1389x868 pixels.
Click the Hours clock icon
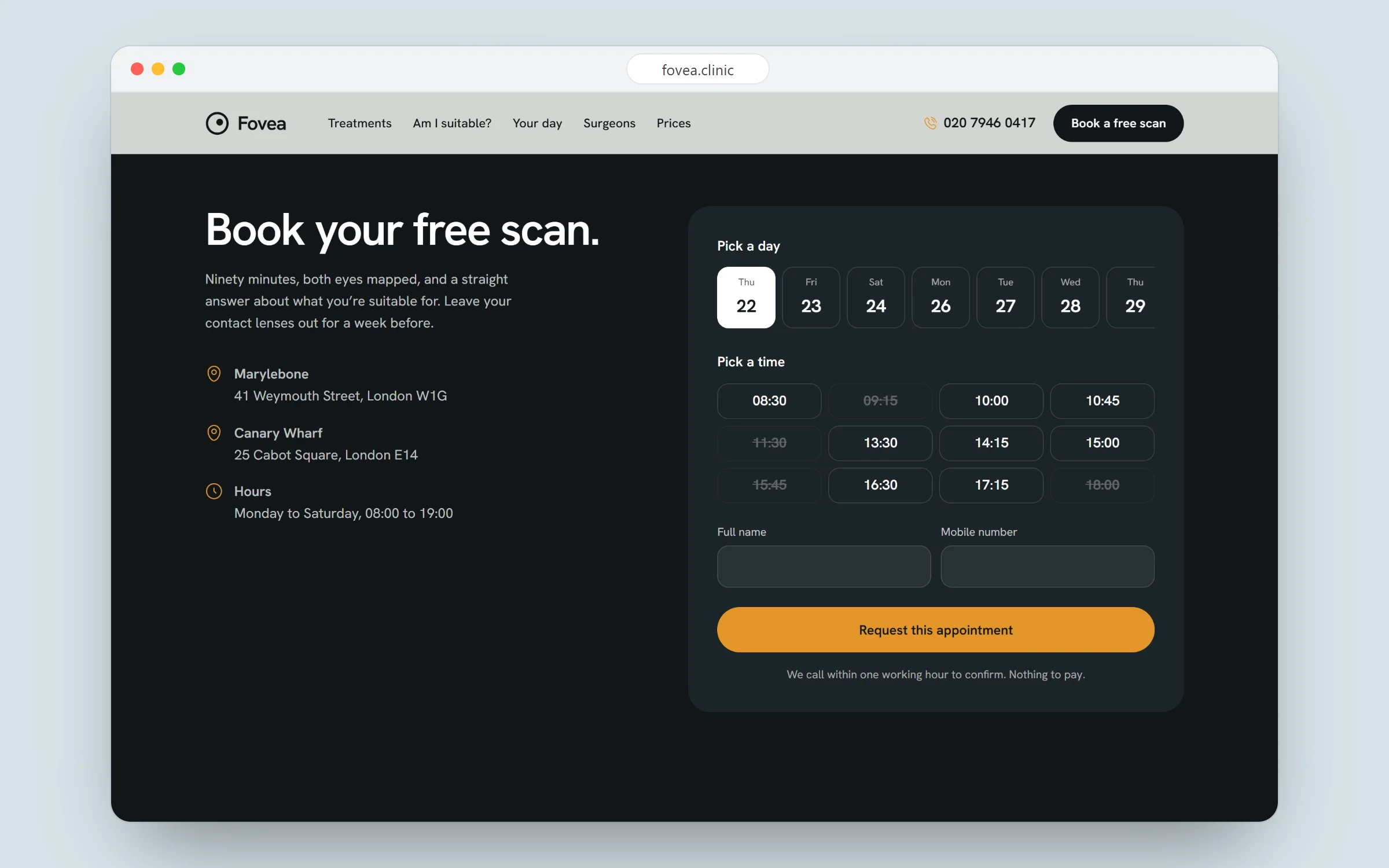[214, 491]
